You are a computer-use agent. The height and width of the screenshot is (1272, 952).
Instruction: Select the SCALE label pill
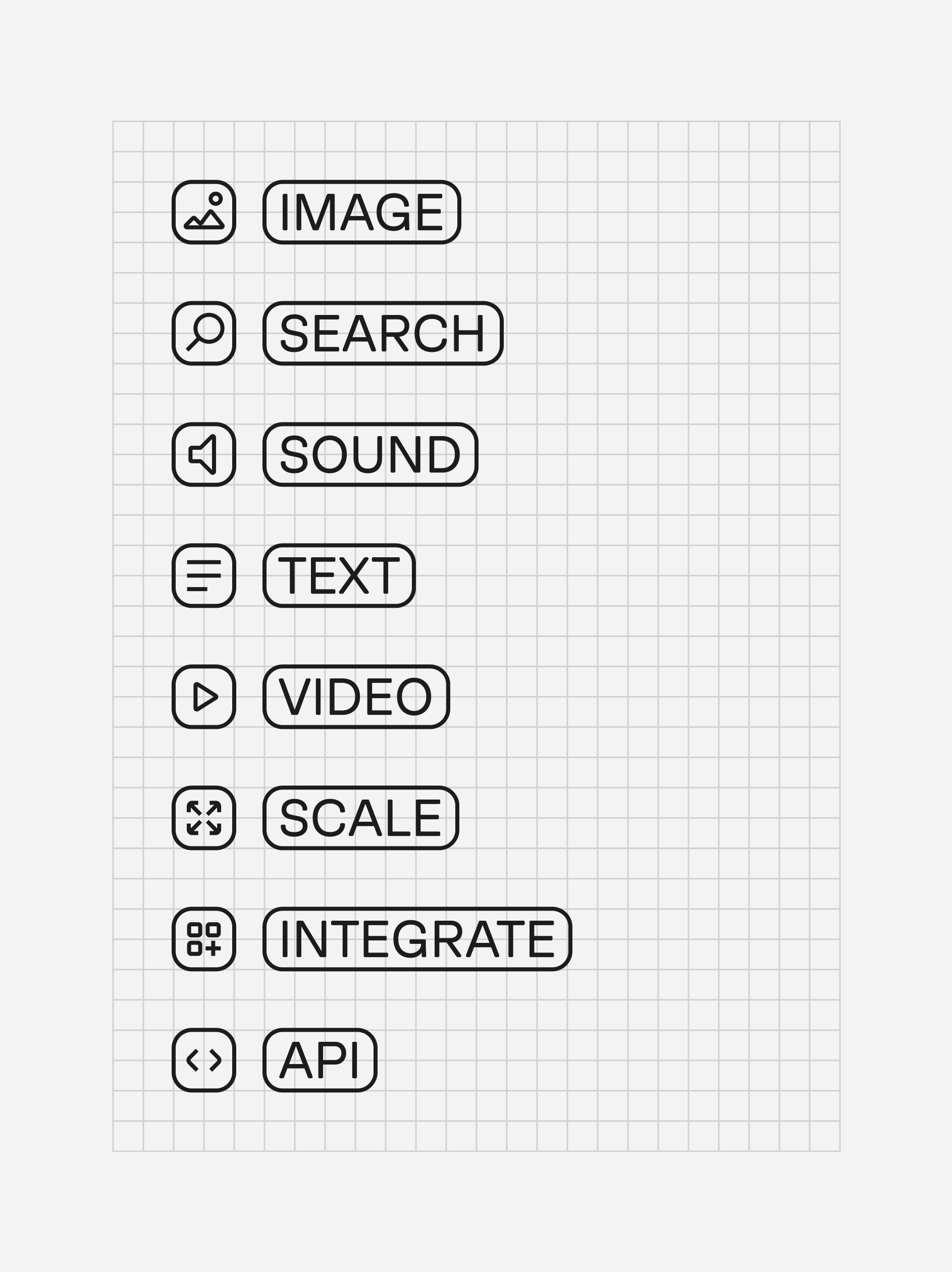click(x=361, y=818)
